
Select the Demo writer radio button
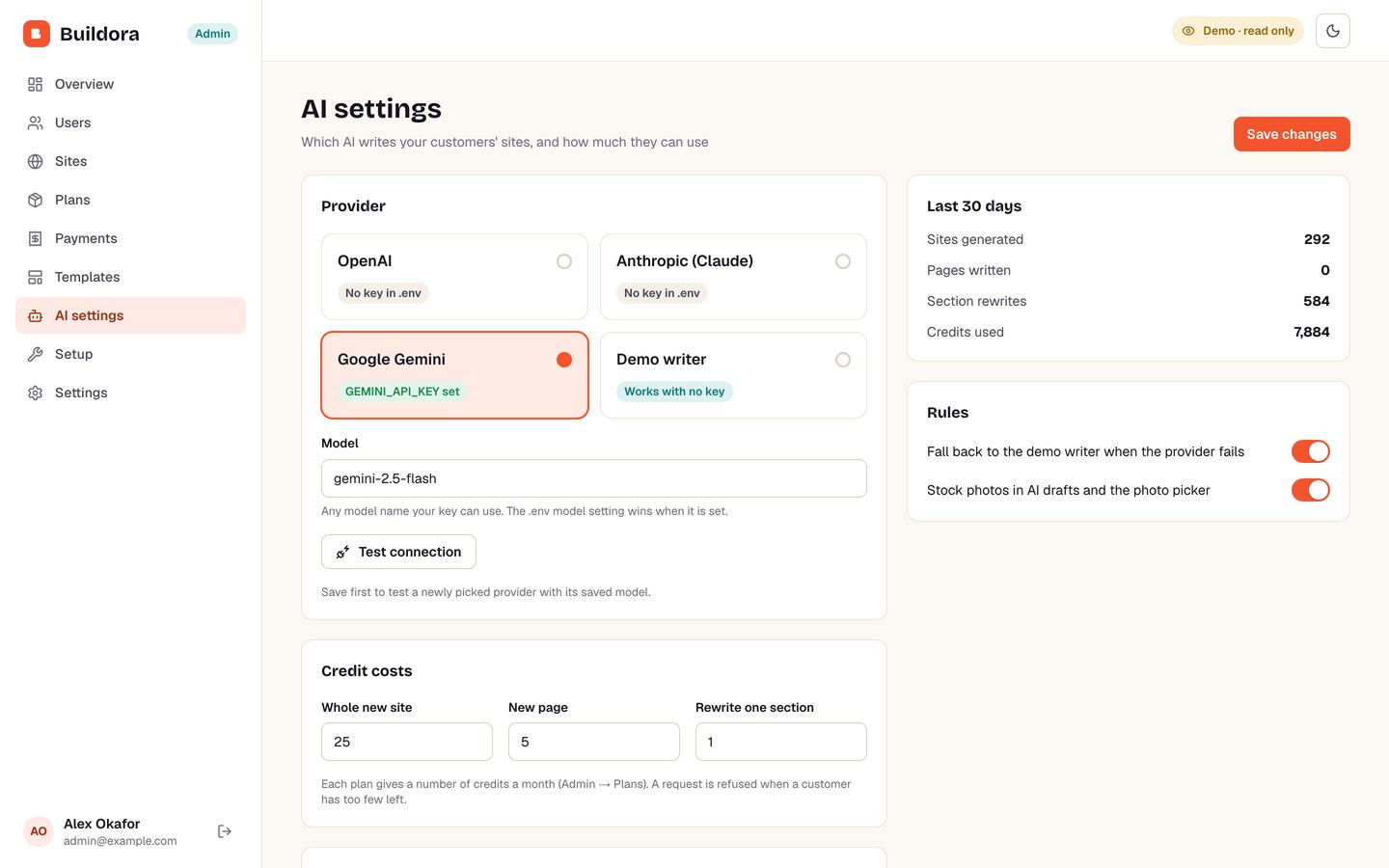pyautogui.click(x=843, y=360)
